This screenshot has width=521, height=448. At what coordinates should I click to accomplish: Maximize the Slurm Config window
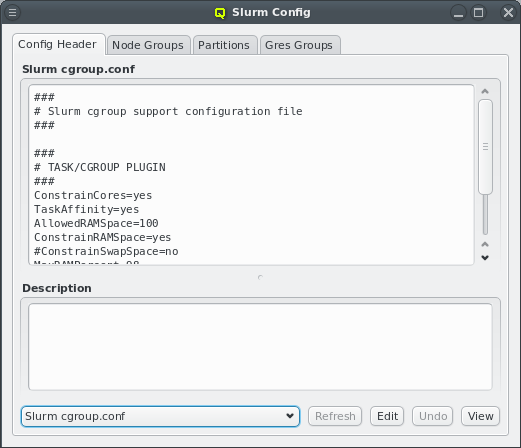pyautogui.click(x=478, y=13)
